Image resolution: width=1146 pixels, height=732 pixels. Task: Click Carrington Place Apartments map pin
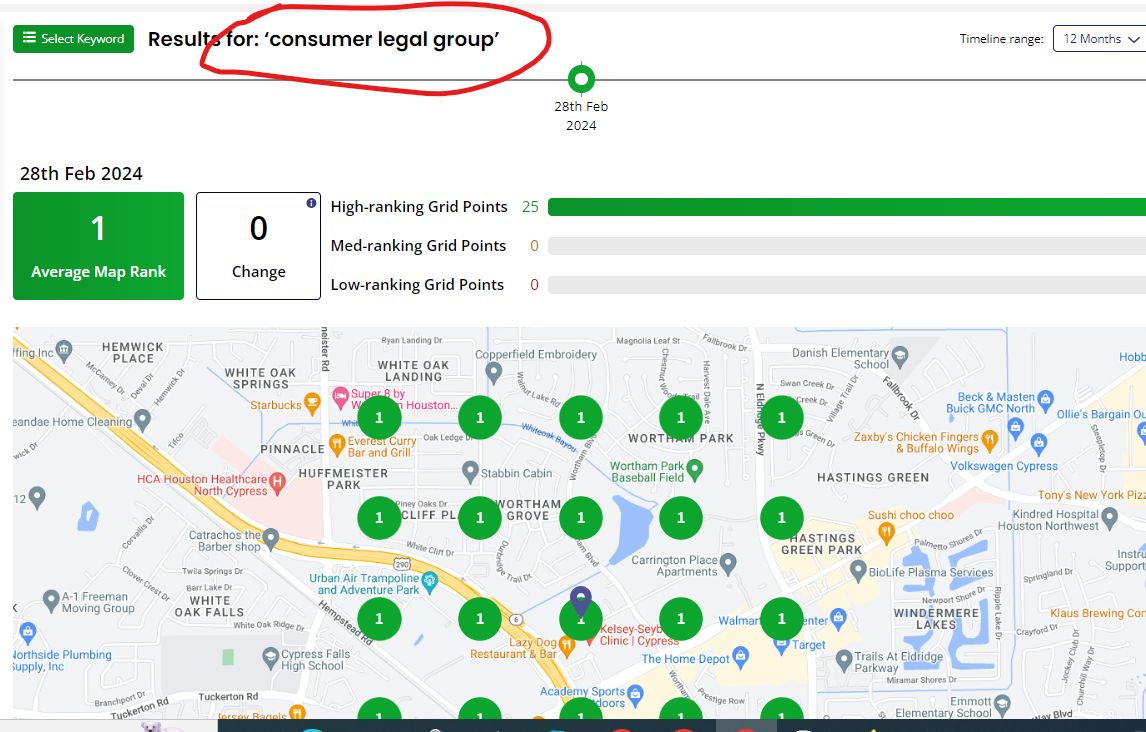(727, 562)
